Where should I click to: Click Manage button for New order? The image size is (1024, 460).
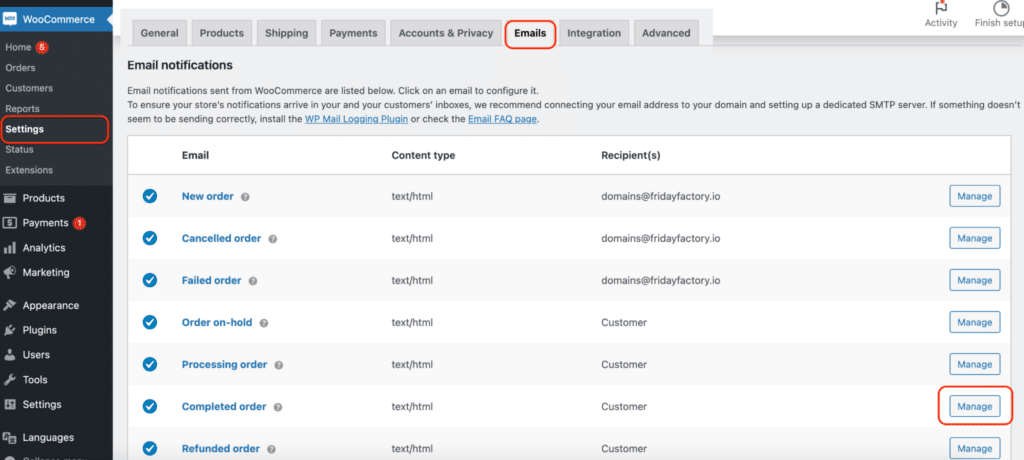[x=974, y=196]
